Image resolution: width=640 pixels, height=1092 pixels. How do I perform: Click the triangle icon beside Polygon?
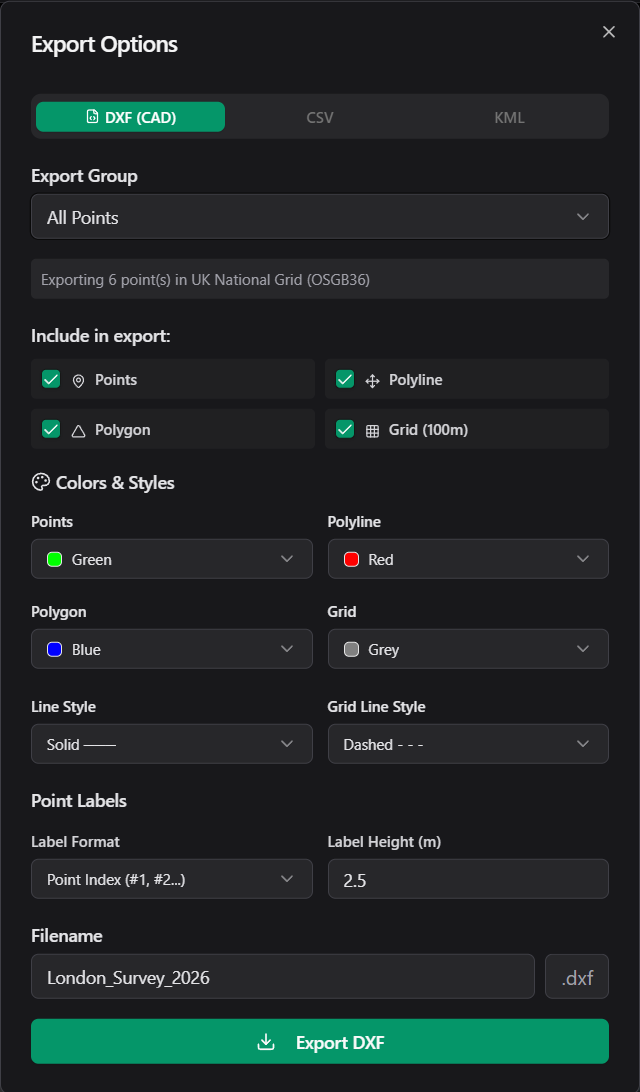point(79,429)
